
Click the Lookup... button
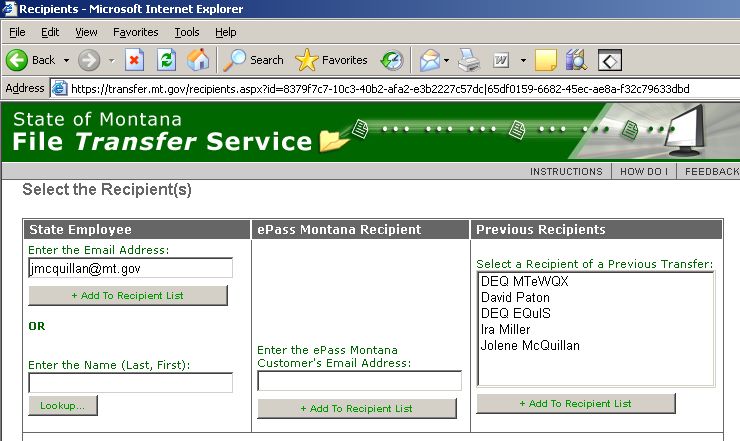tap(63, 406)
